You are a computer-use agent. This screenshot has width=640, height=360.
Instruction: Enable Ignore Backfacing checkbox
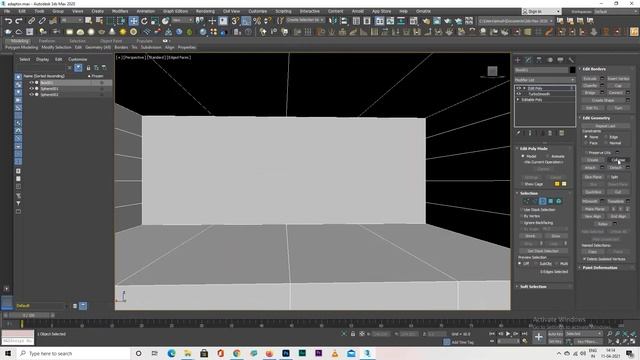[x=522, y=223]
